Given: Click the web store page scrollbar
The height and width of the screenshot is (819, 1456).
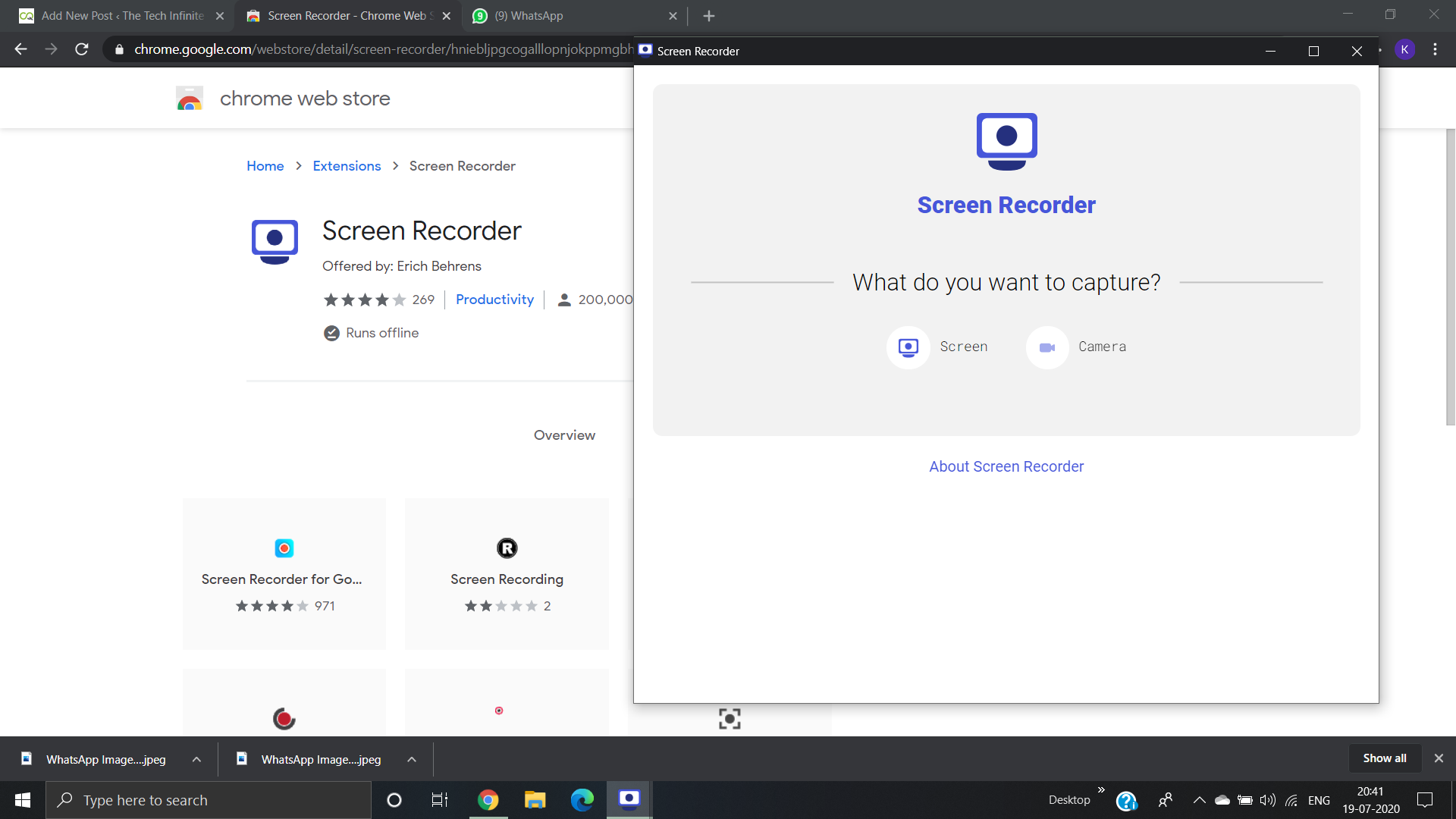Looking at the screenshot, I should click(1450, 277).
